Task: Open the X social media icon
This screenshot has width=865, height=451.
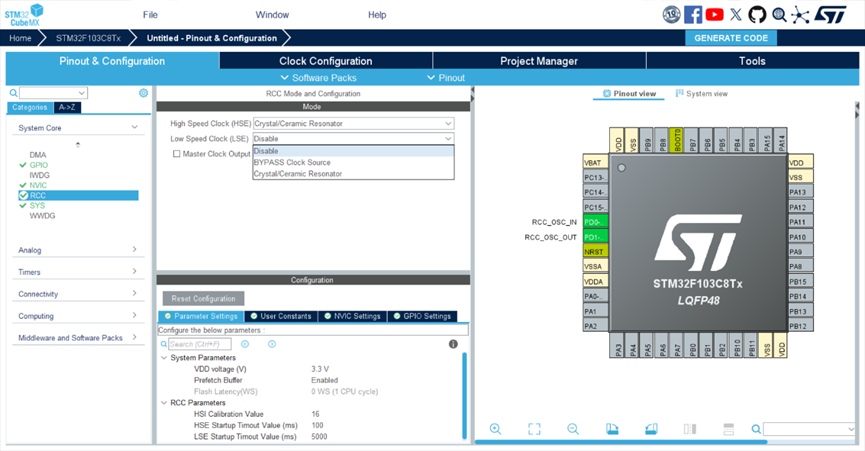Action: point(736,14)
